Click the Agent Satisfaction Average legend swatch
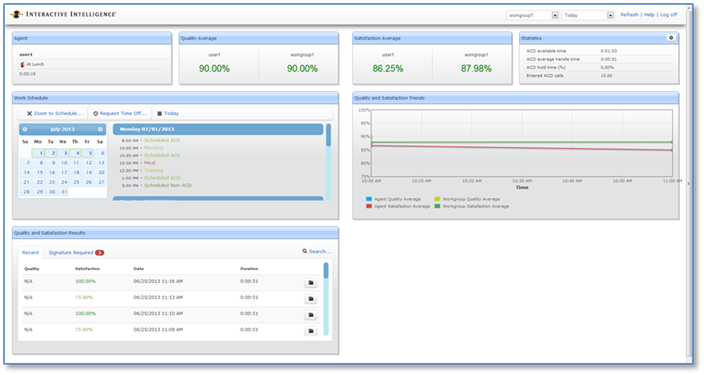The image size is (704, 375). pyautogui.click(x=369, y=206)
